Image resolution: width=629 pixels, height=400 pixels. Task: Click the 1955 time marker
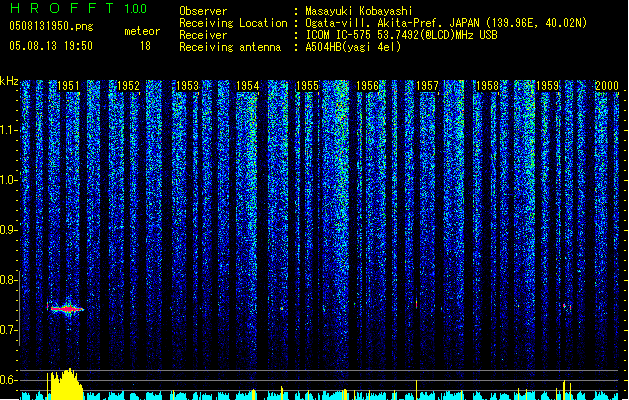coord(307,86)
